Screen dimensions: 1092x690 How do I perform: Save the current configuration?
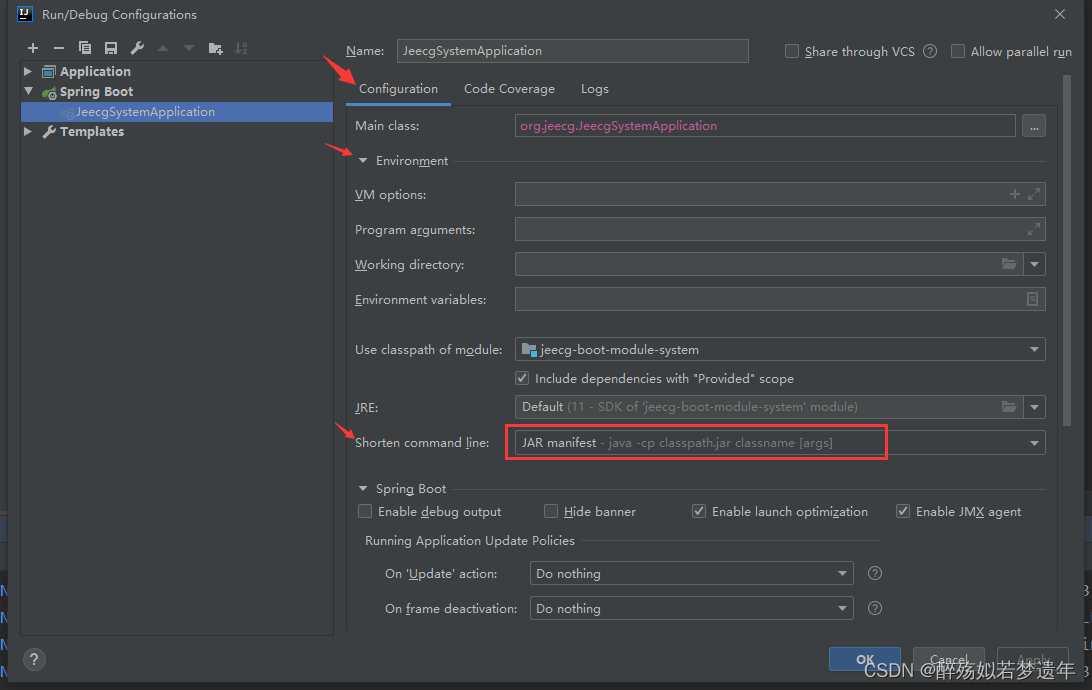111,47
